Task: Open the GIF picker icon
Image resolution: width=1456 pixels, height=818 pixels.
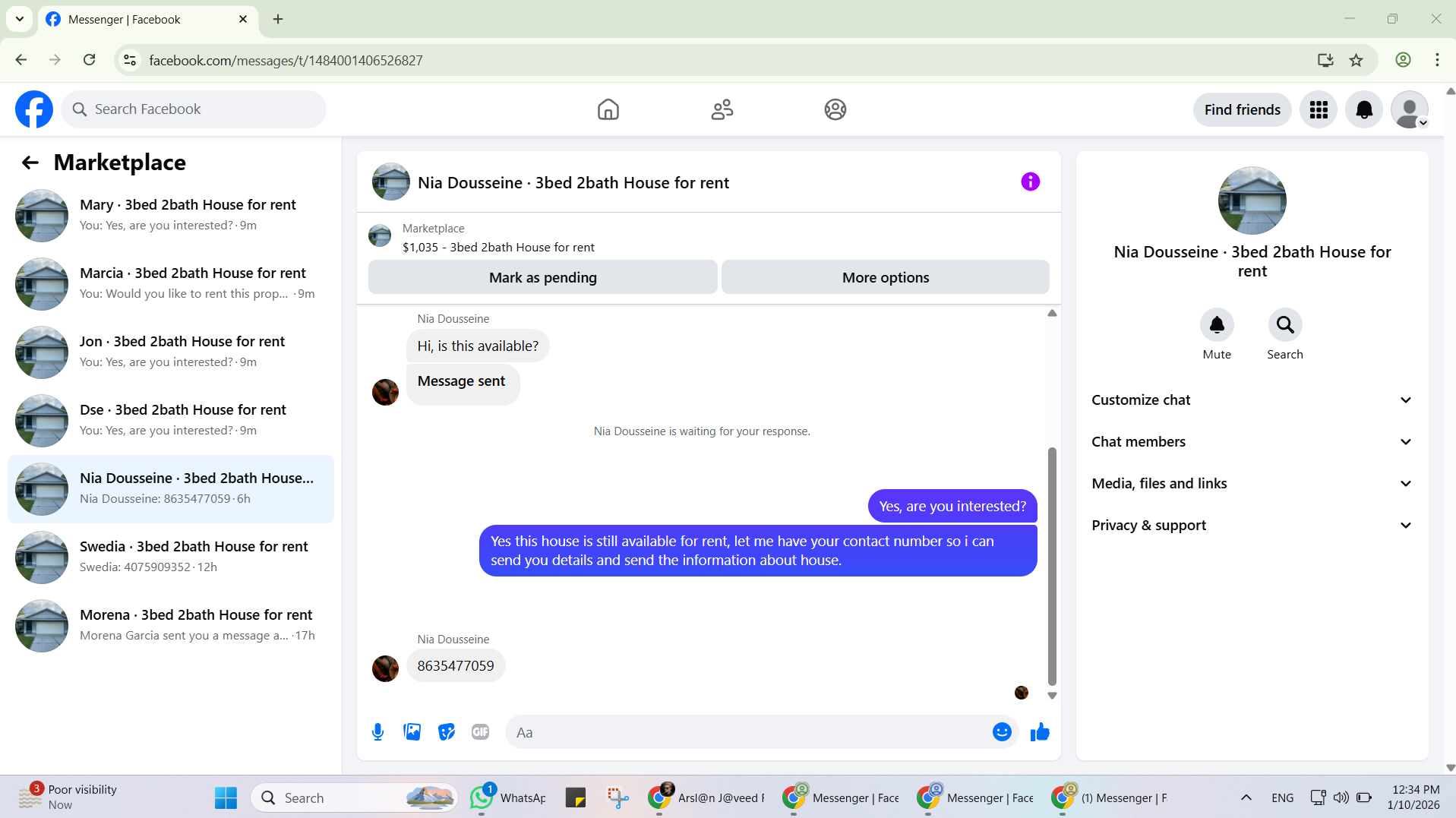Action: 481,732
